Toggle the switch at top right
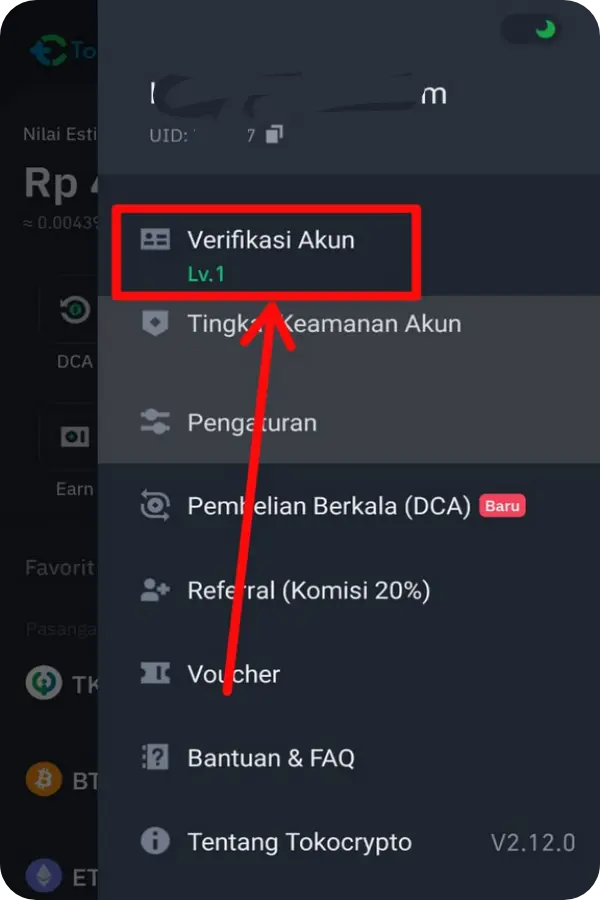This screenshot has height=900, width=600. [532, 30]
